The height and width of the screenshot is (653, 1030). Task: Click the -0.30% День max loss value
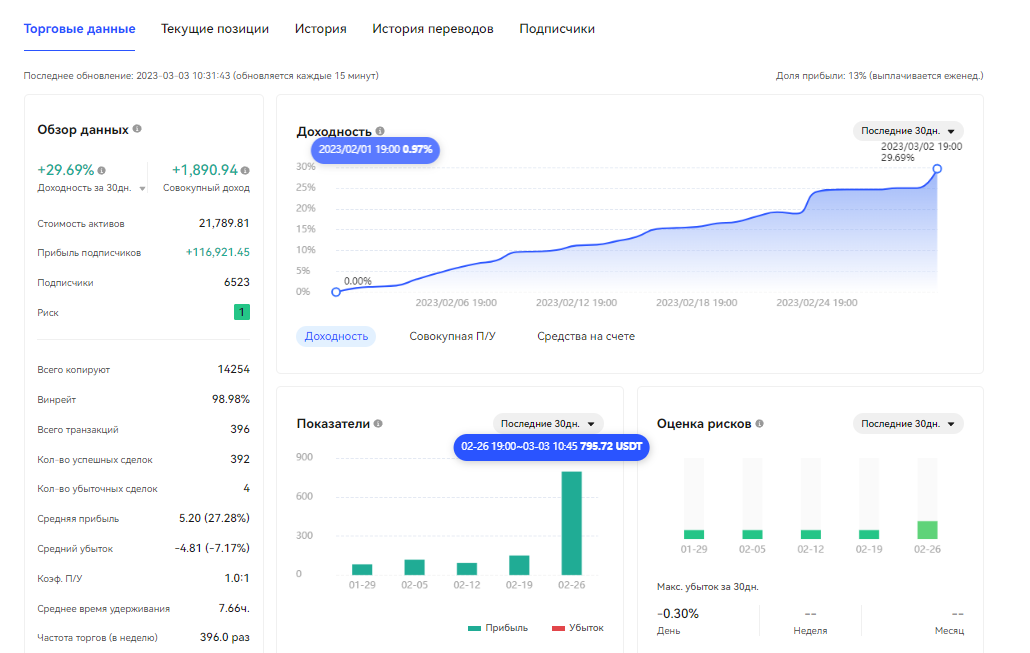[x=678, y=614]
